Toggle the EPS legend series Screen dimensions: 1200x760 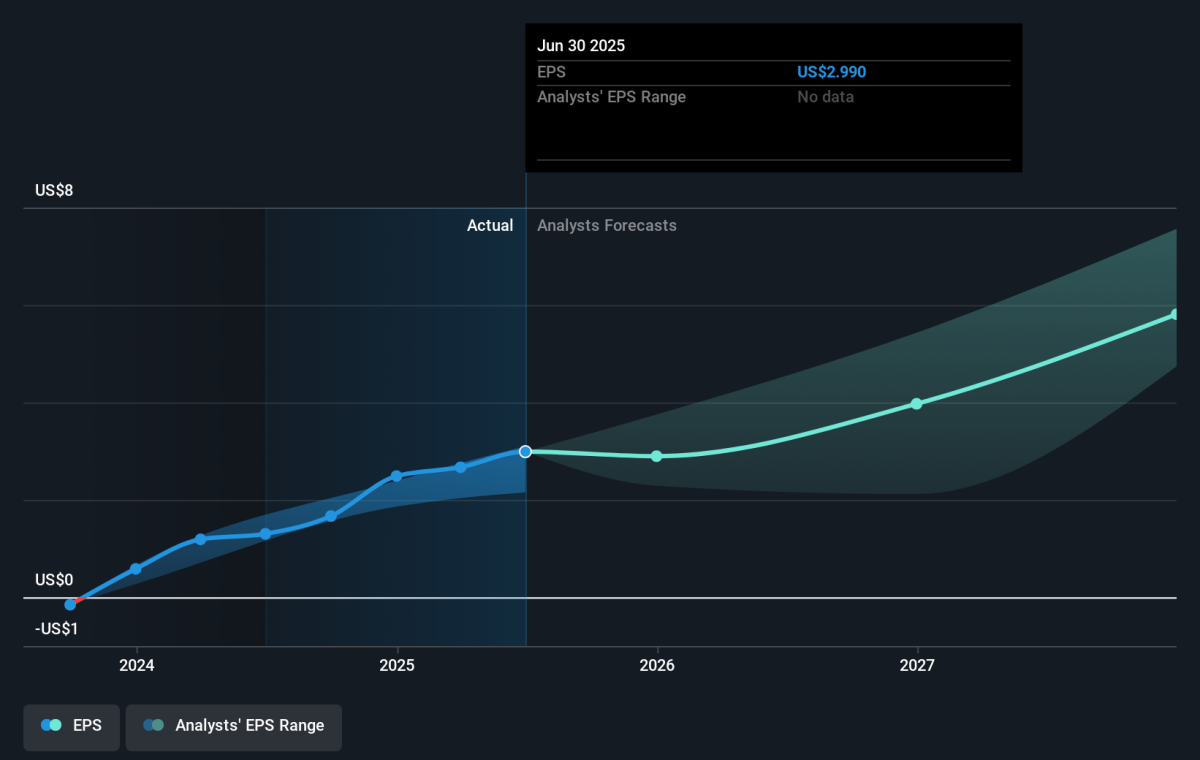coord(72,726)
